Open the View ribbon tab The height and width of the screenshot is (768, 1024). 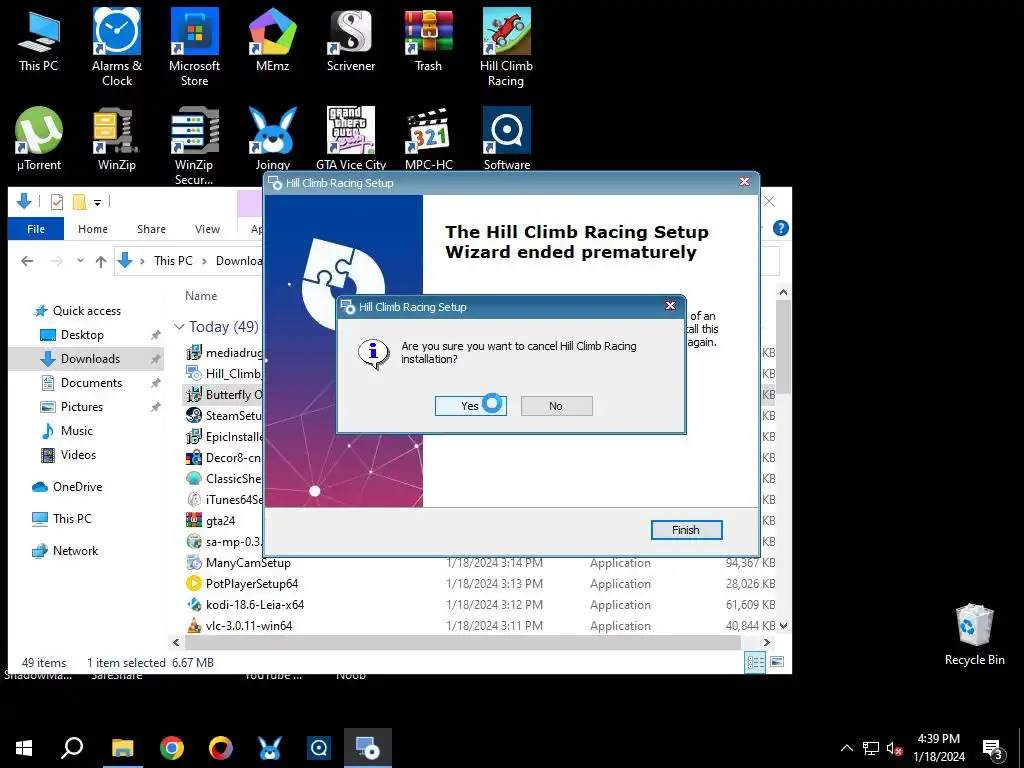point(207,229)
